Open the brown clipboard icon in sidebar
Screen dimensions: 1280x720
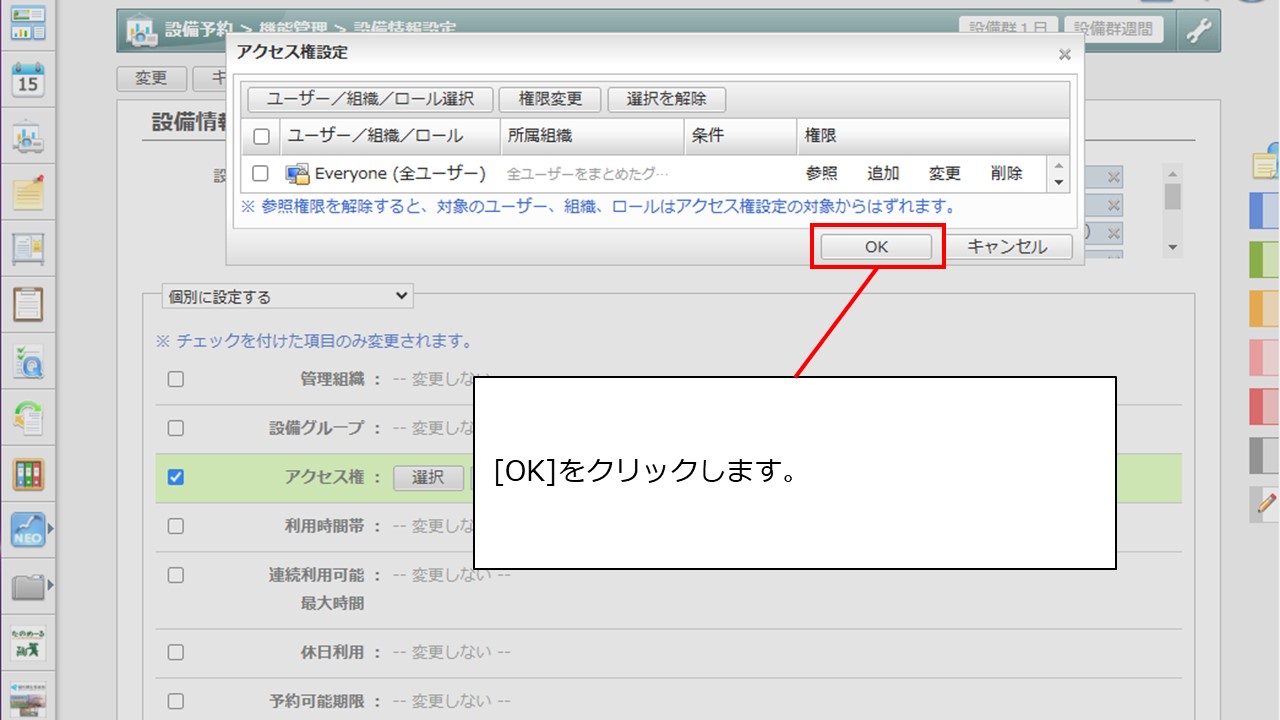(x=28, y=304)
